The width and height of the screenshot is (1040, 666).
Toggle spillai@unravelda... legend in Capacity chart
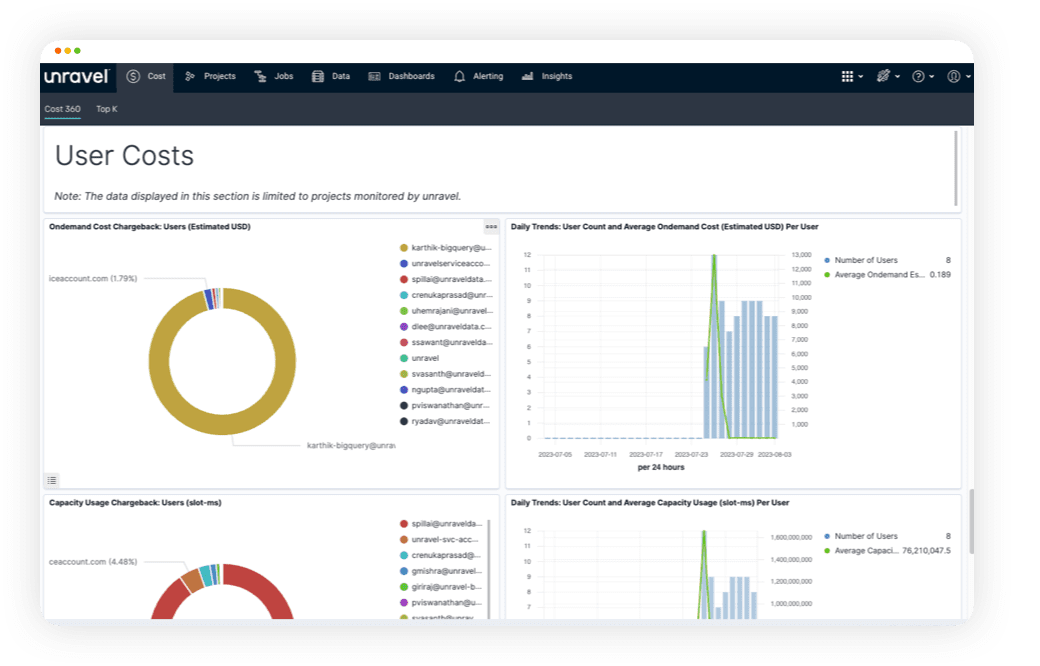pos(441,524)
